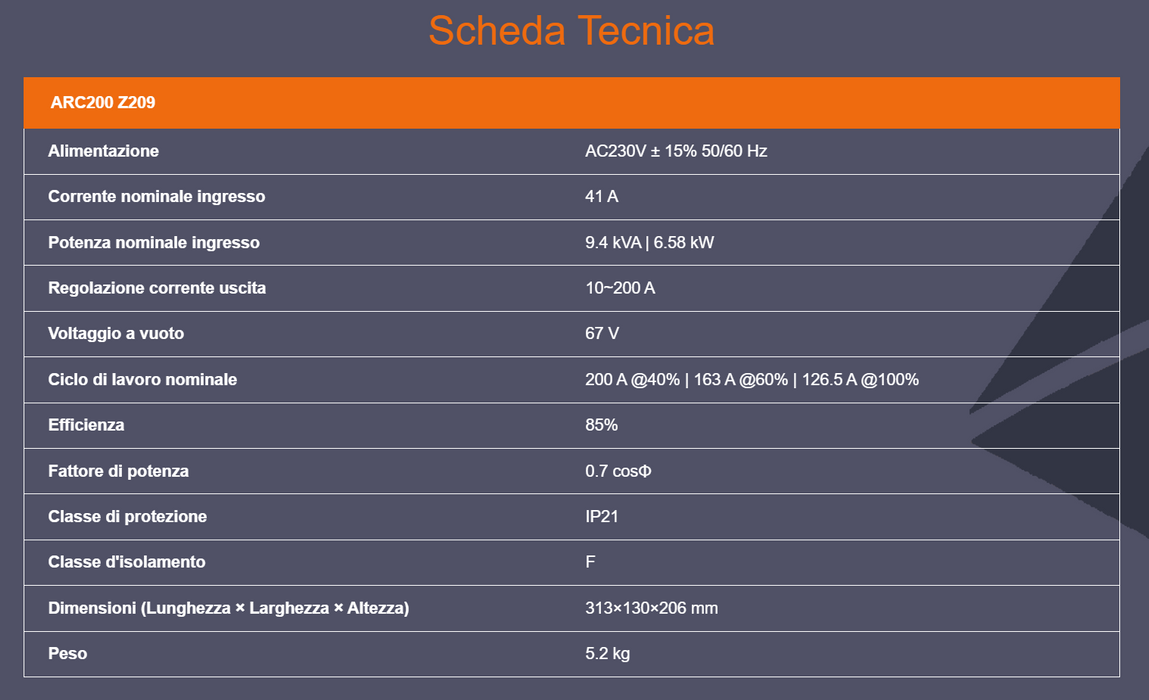
Task: Click the Alimentazione row label
Action: pos(103,151)
